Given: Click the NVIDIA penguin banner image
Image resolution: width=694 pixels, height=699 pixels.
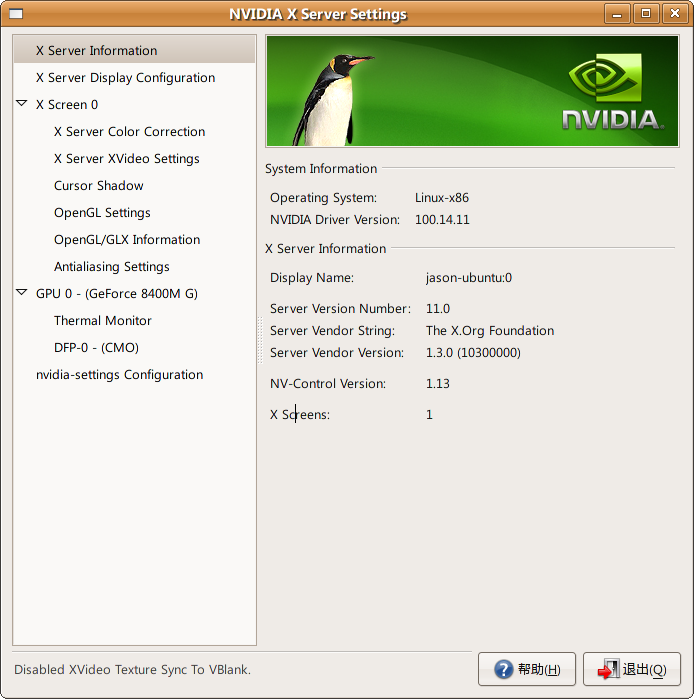Looking at the screenshot, I should pyautogui.click(x=472, y=91).
